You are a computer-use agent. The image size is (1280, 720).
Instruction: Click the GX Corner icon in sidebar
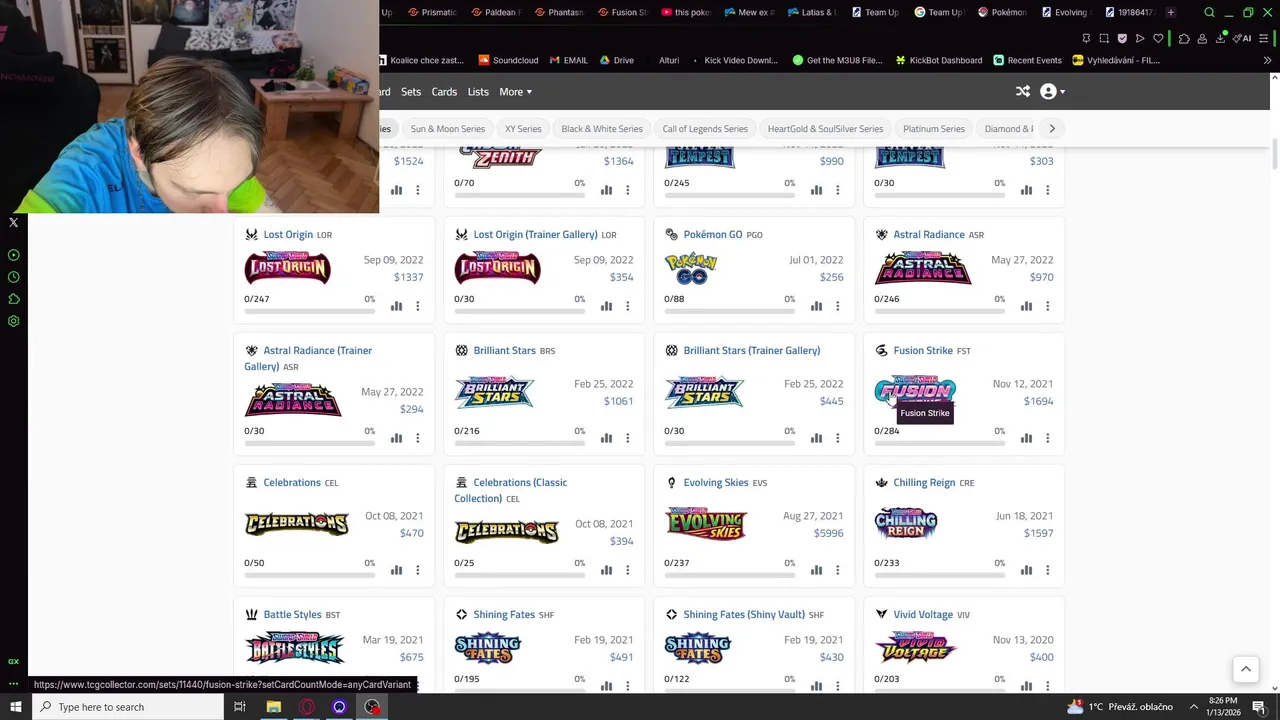14,661
